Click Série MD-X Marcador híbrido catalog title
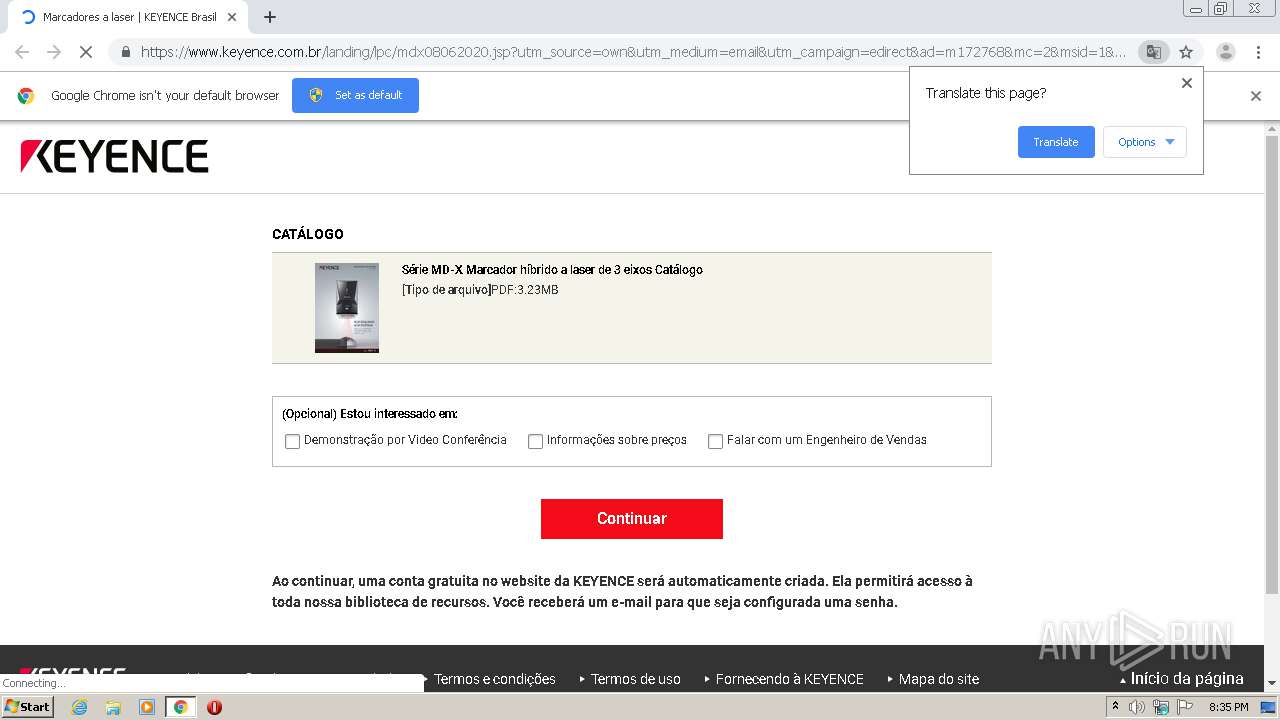 point(552,270)
